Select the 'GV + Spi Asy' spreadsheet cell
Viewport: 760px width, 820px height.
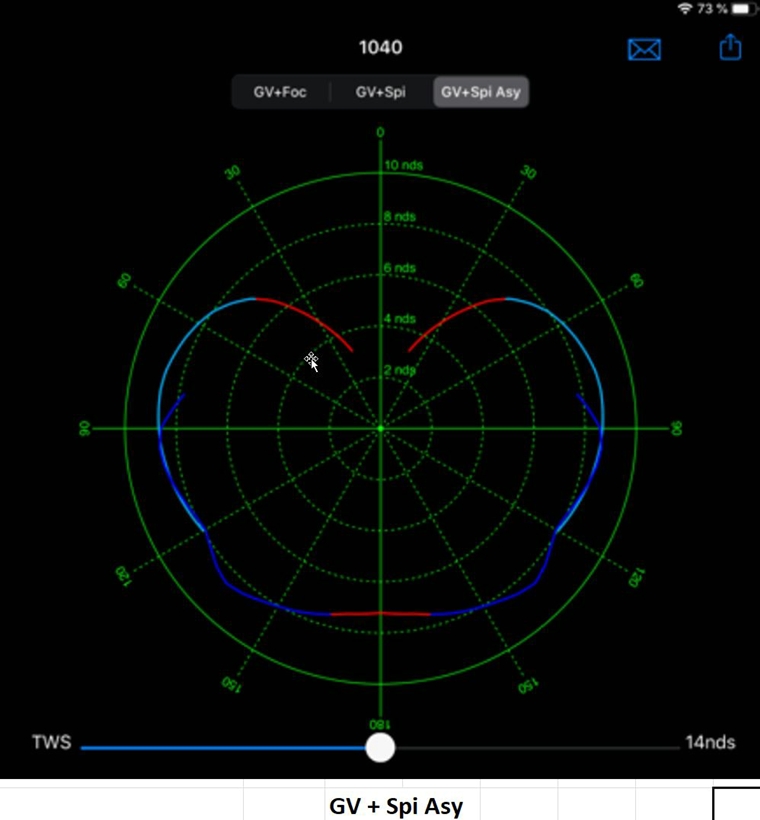(x=396, y=805)
